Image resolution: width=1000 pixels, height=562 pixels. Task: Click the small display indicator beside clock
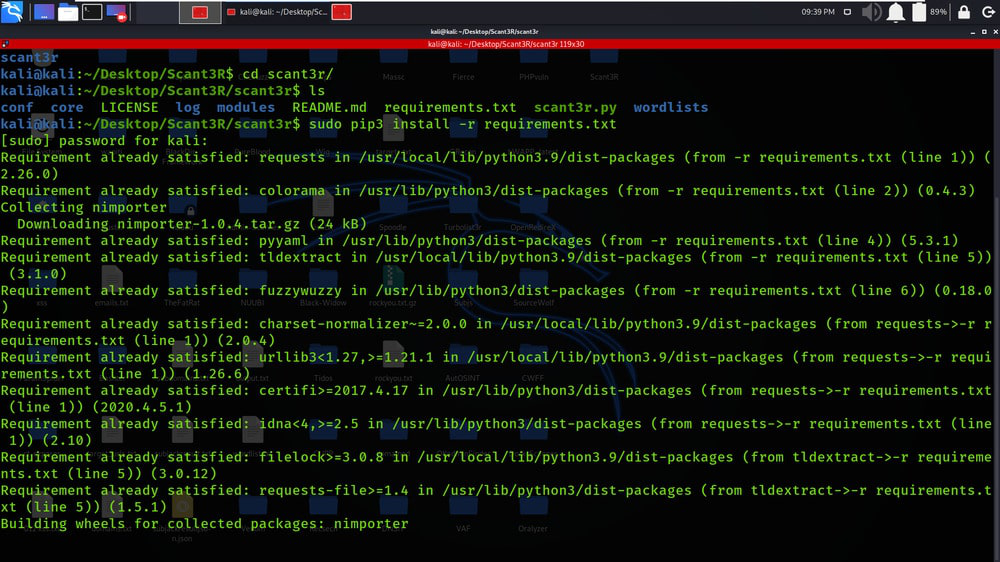coord(847,11)
